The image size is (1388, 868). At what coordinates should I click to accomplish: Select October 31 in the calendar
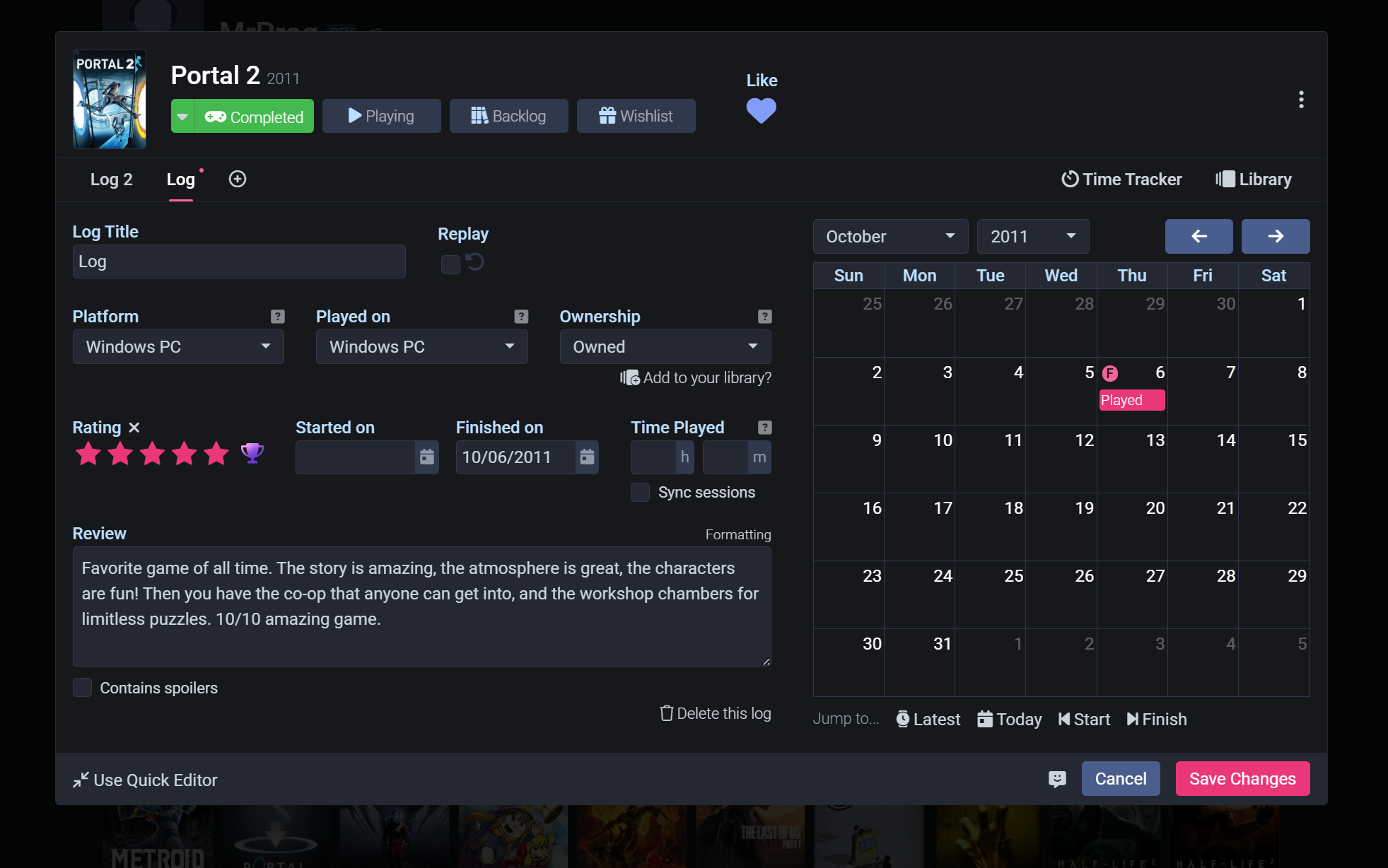point(919,662)
